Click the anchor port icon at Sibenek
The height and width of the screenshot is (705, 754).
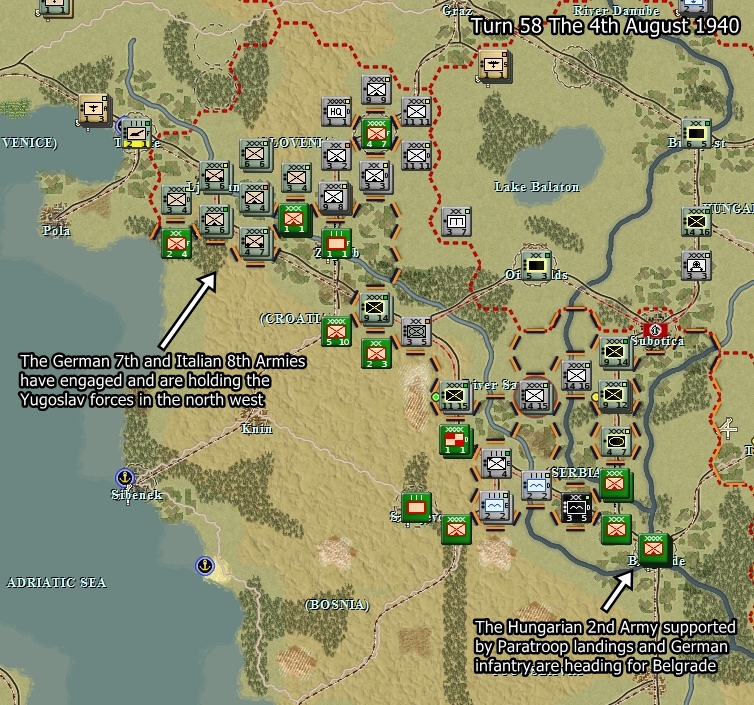pyautogui.click(x=125, y=478)
